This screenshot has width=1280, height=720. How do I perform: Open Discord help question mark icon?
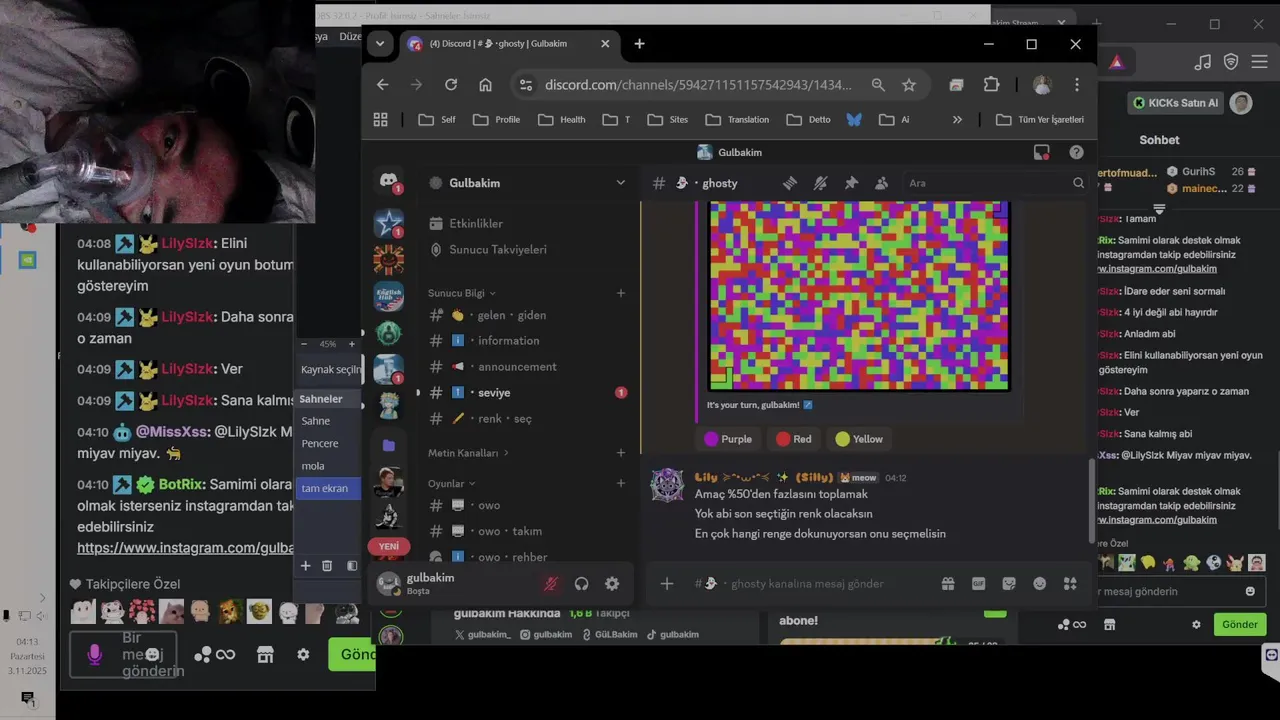(x=1076, y=152)
